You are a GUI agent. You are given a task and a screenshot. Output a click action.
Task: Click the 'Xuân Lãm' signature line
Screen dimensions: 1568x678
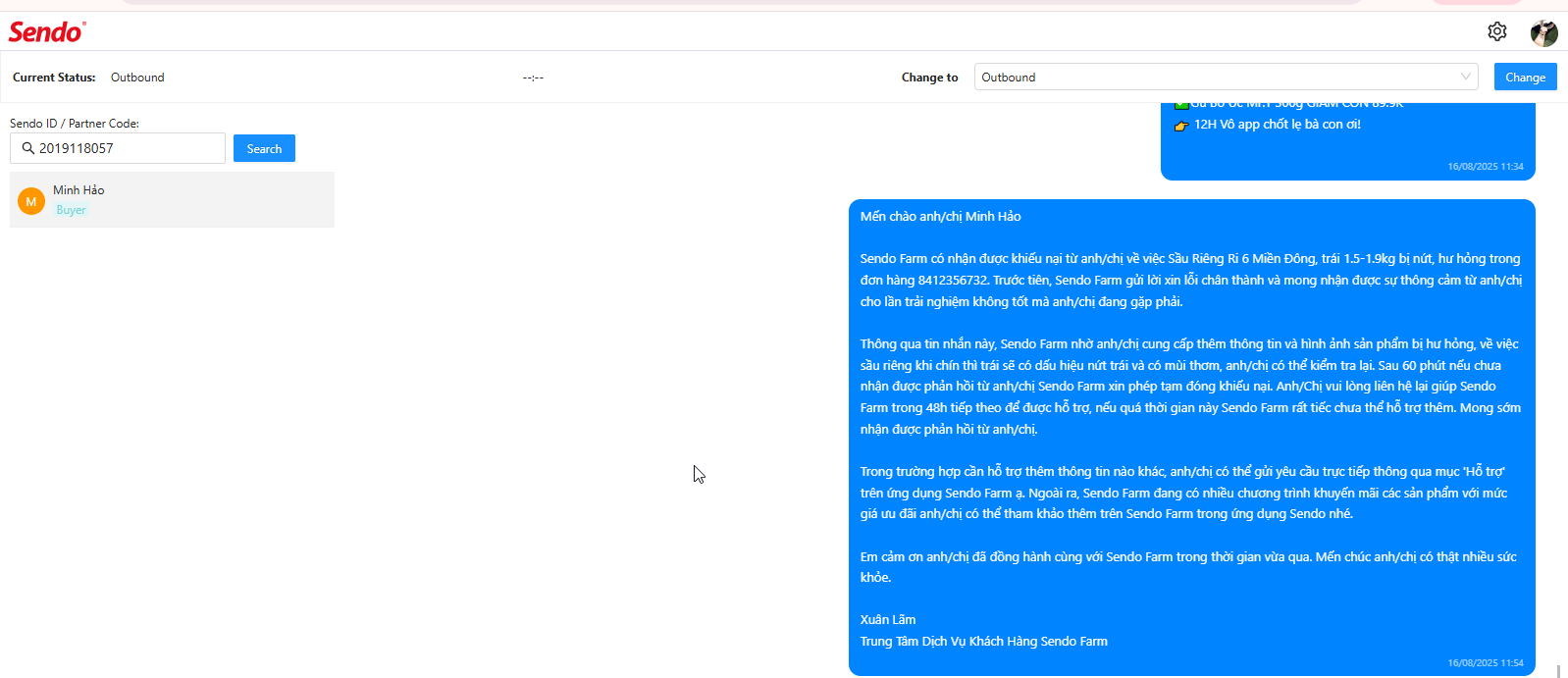(x=888, y=620)
